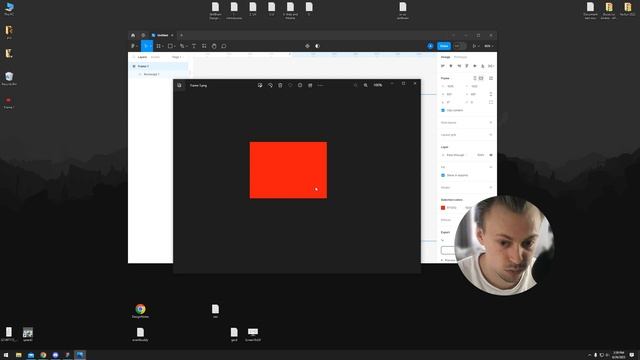The image size is (640, 360).
Task: Show file info in Photos
Action: coord(300,85)
